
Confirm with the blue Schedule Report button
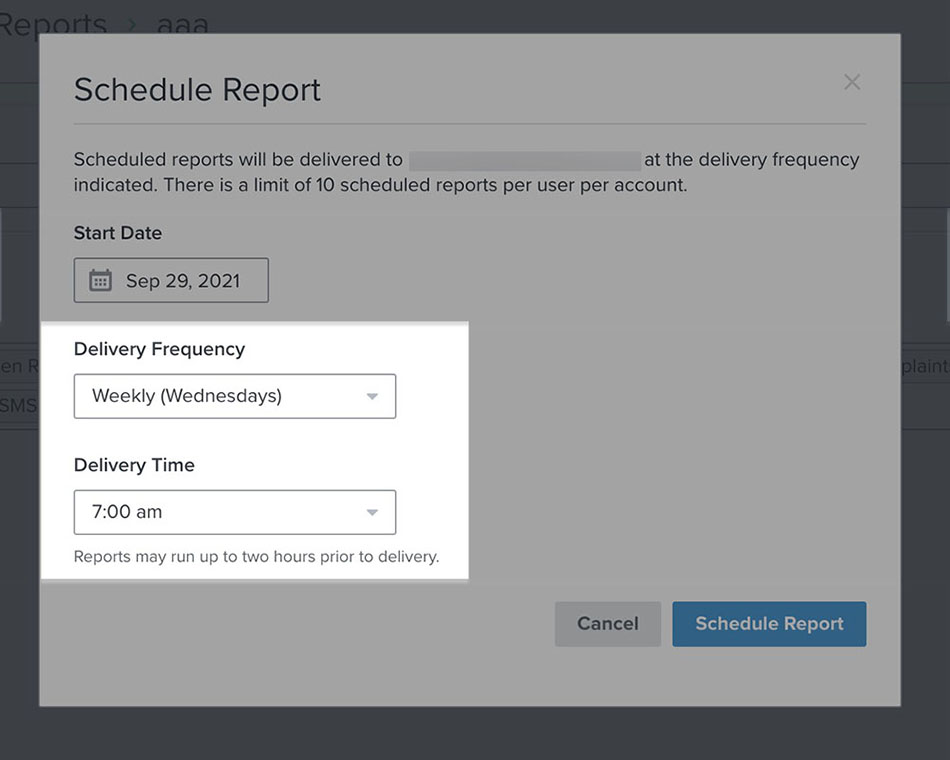tap(768, 624)
